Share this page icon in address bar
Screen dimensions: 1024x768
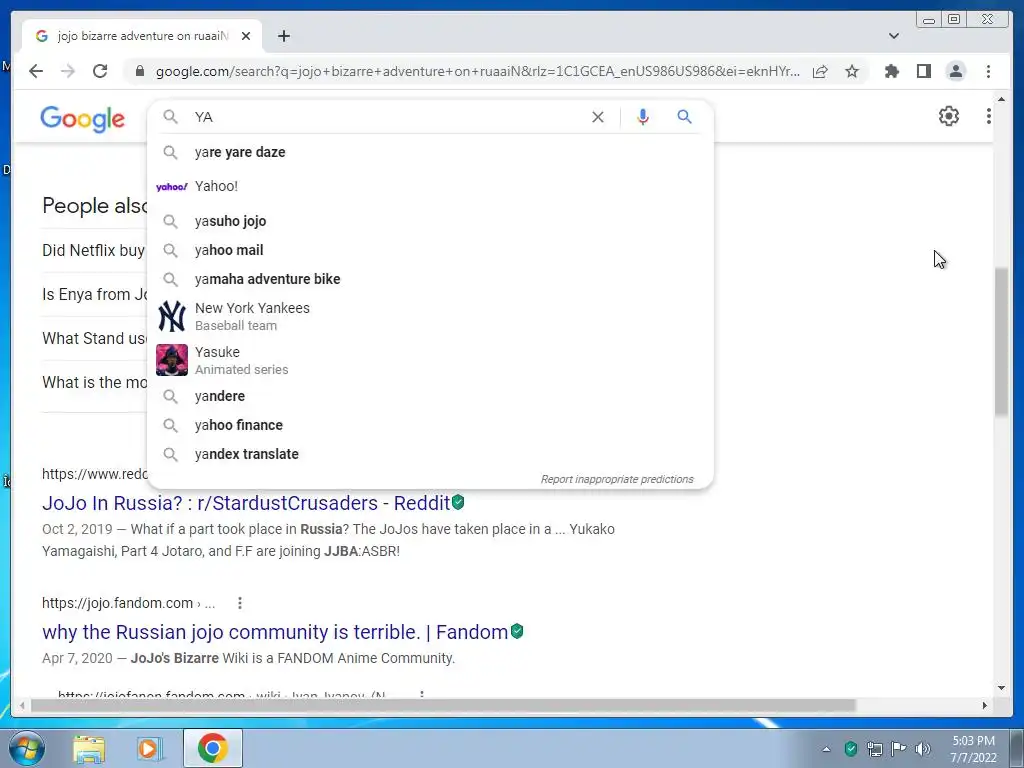coord(820,71)
